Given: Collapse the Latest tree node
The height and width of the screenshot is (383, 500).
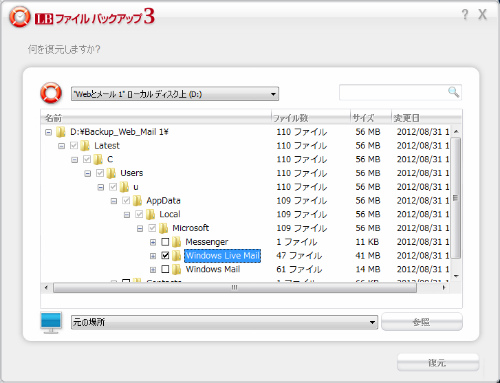Looking at the screenshot, I should coord(61,146).
